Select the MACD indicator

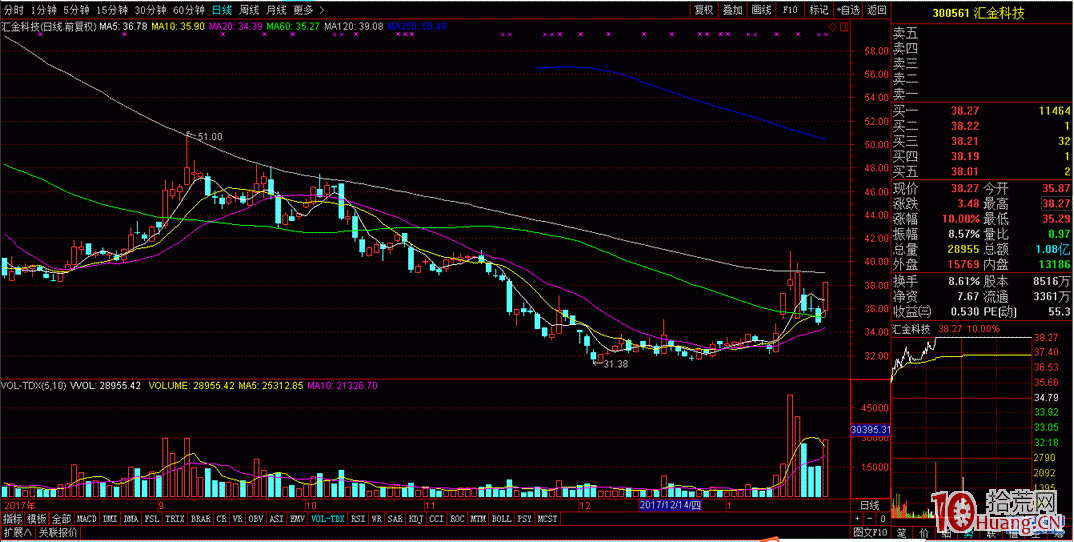(x=87, y=519)
